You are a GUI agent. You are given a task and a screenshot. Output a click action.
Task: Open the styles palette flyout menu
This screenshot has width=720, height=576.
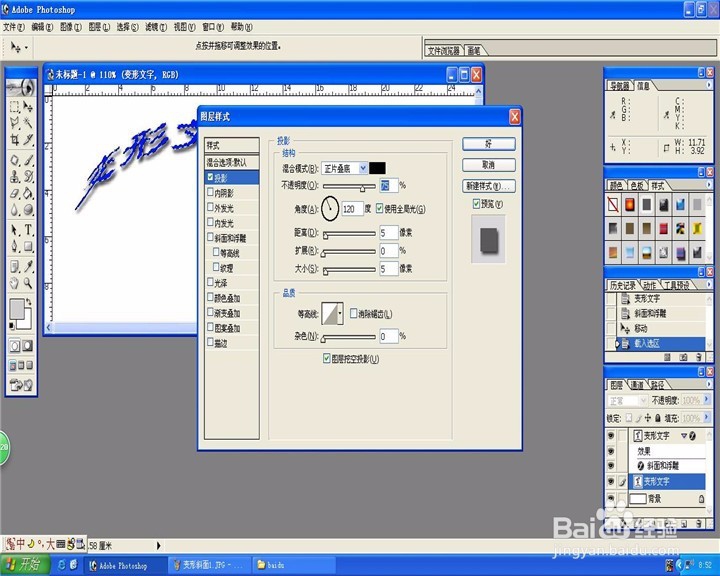click(709, 185)
